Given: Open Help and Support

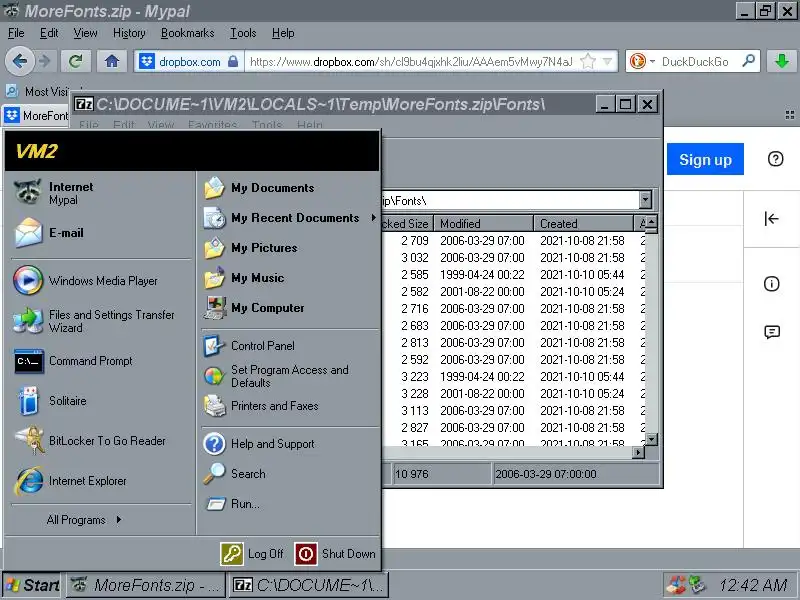Looking at the screenshot, I should (x=259, y=444).
